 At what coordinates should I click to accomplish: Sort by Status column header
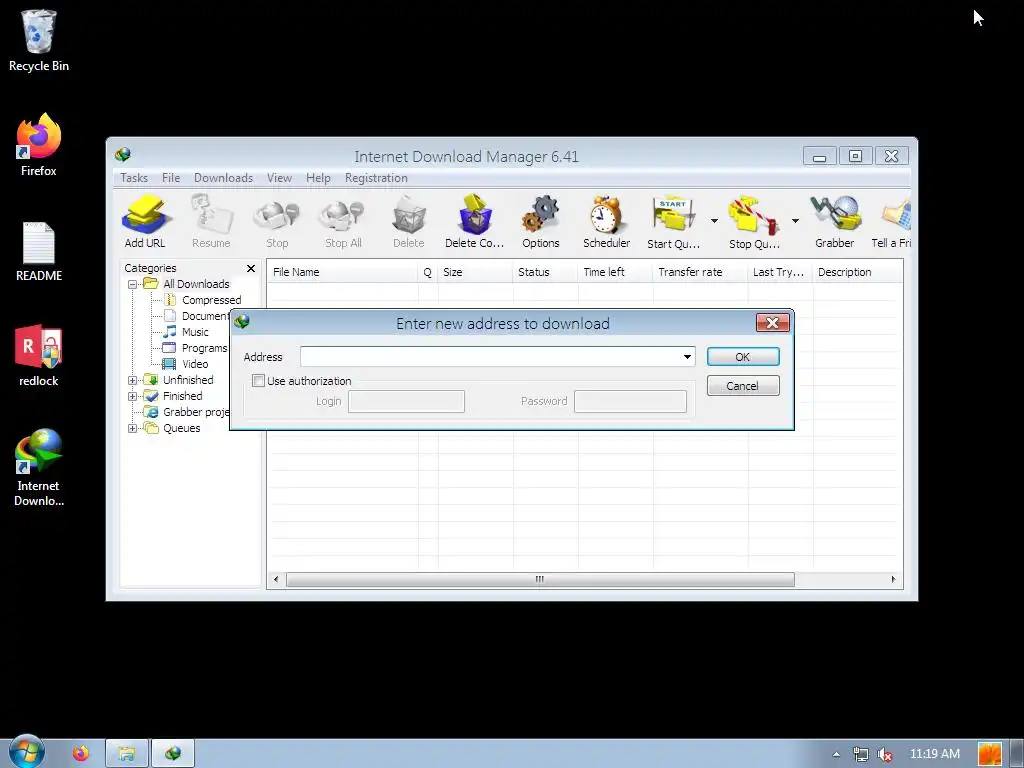(545, 272)
